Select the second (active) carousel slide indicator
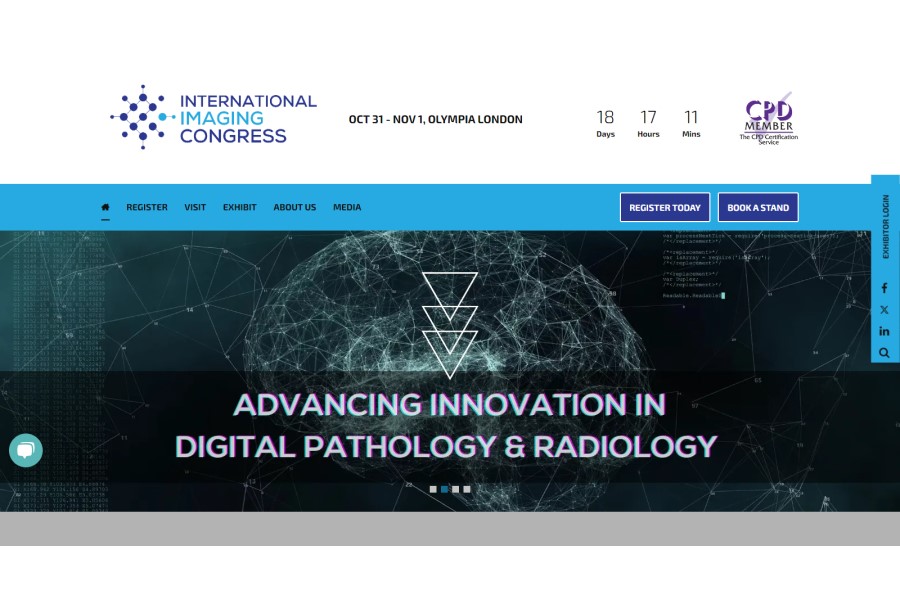This screenshot has width=900, height=600. 444,489
